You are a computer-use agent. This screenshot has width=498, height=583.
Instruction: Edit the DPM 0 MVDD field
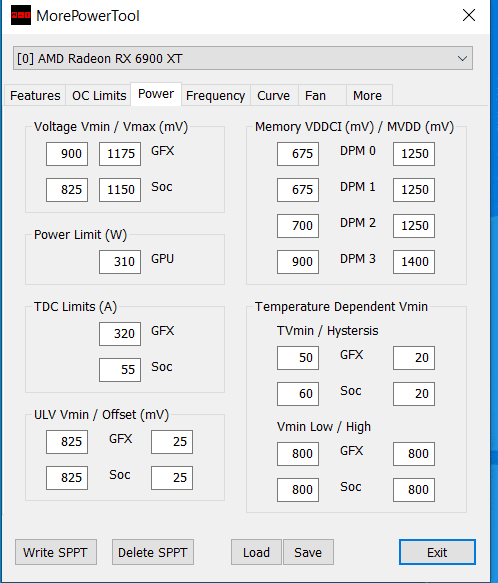(414, 154)
